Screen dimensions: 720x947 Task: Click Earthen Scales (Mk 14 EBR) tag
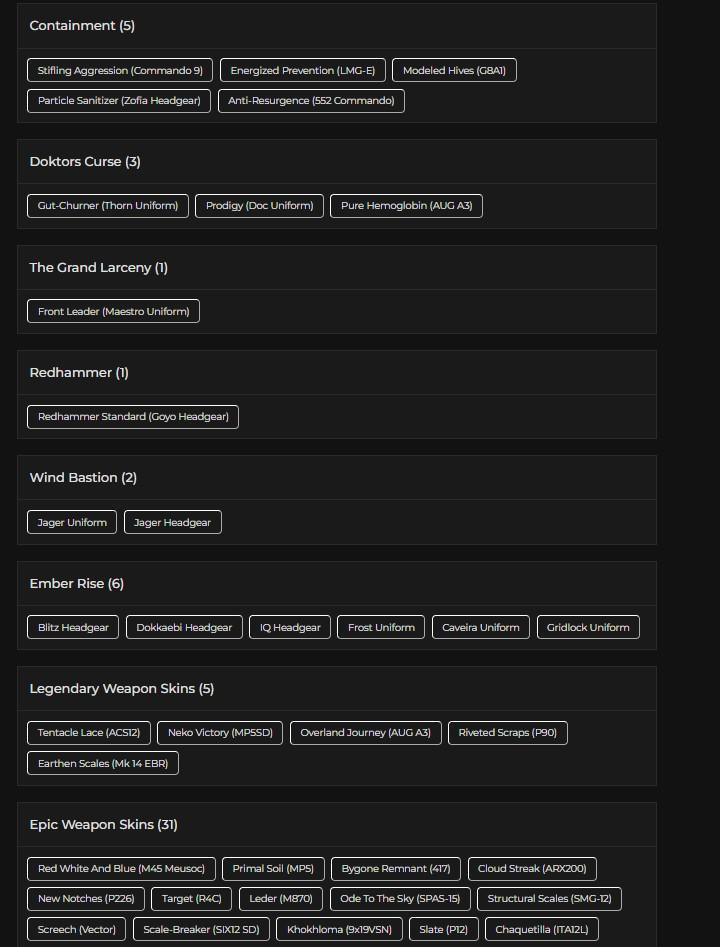tap(103, 763)
